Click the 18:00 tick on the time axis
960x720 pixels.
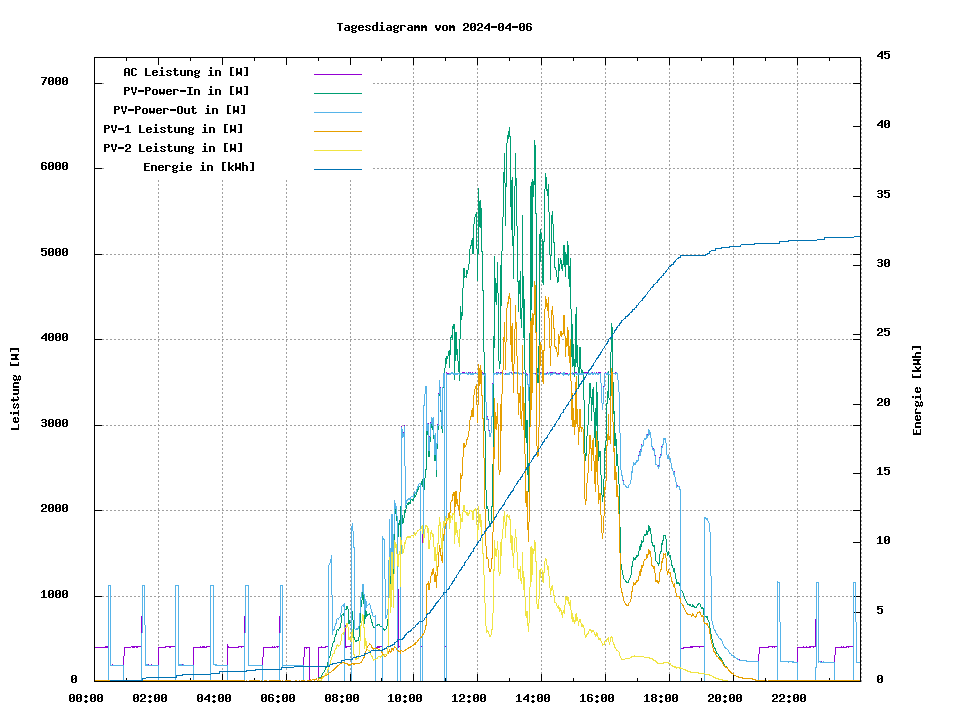pyautogui.click(x=661, y=698)
